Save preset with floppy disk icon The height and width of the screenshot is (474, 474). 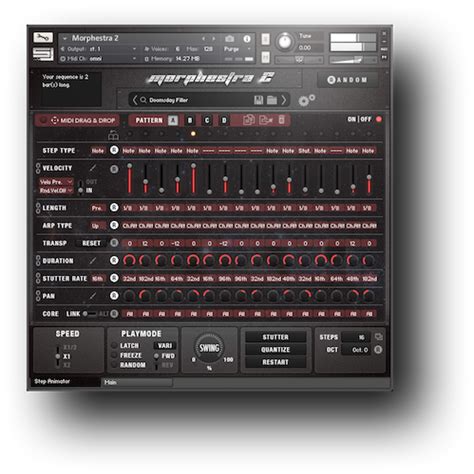tap(258, 100)
